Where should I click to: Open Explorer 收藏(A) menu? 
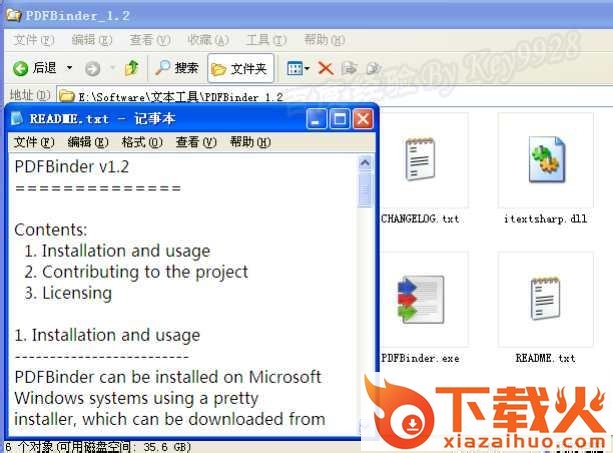(x=208, y=40)
